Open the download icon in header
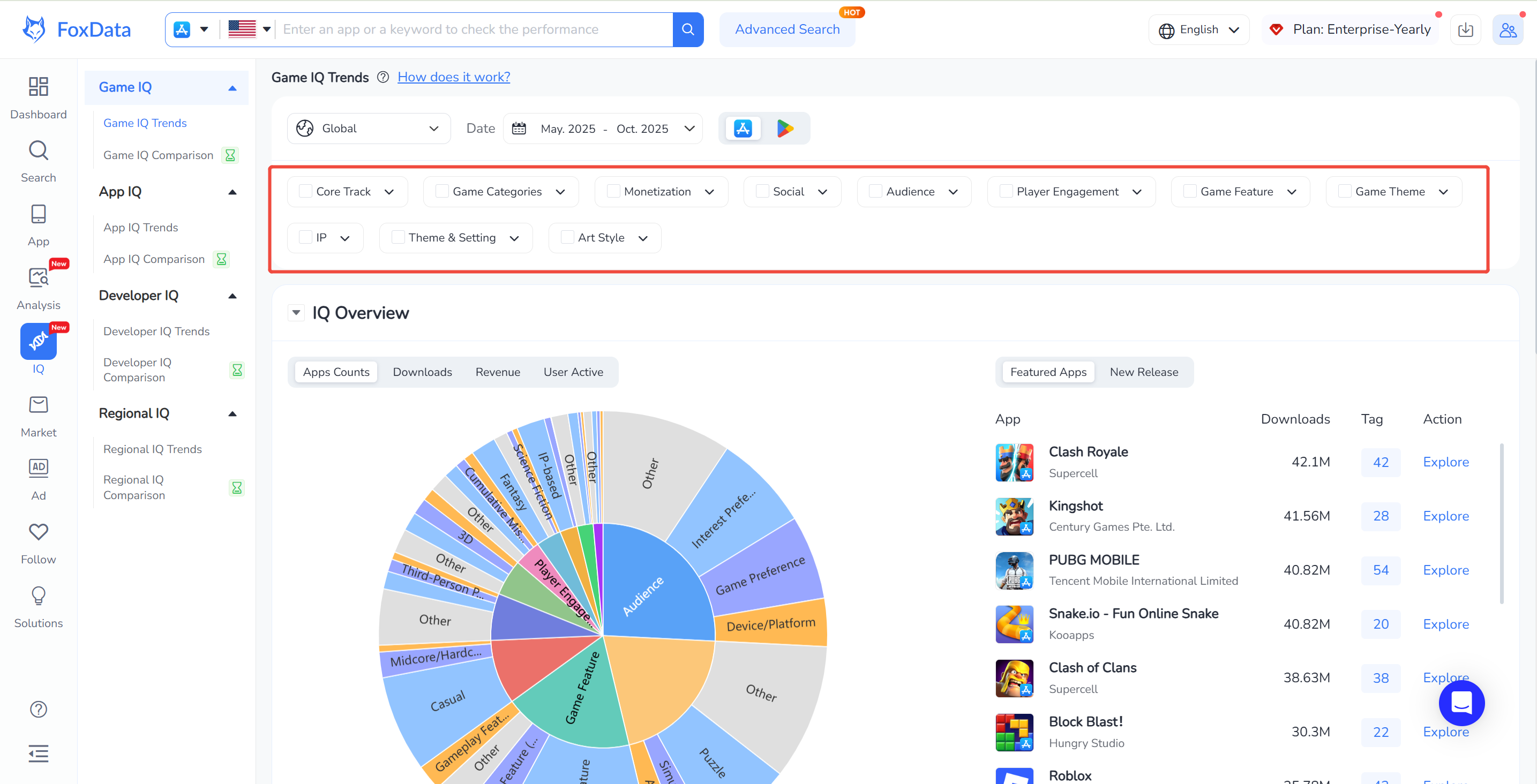1537x784 pixels. click(x=1465, y=29)
